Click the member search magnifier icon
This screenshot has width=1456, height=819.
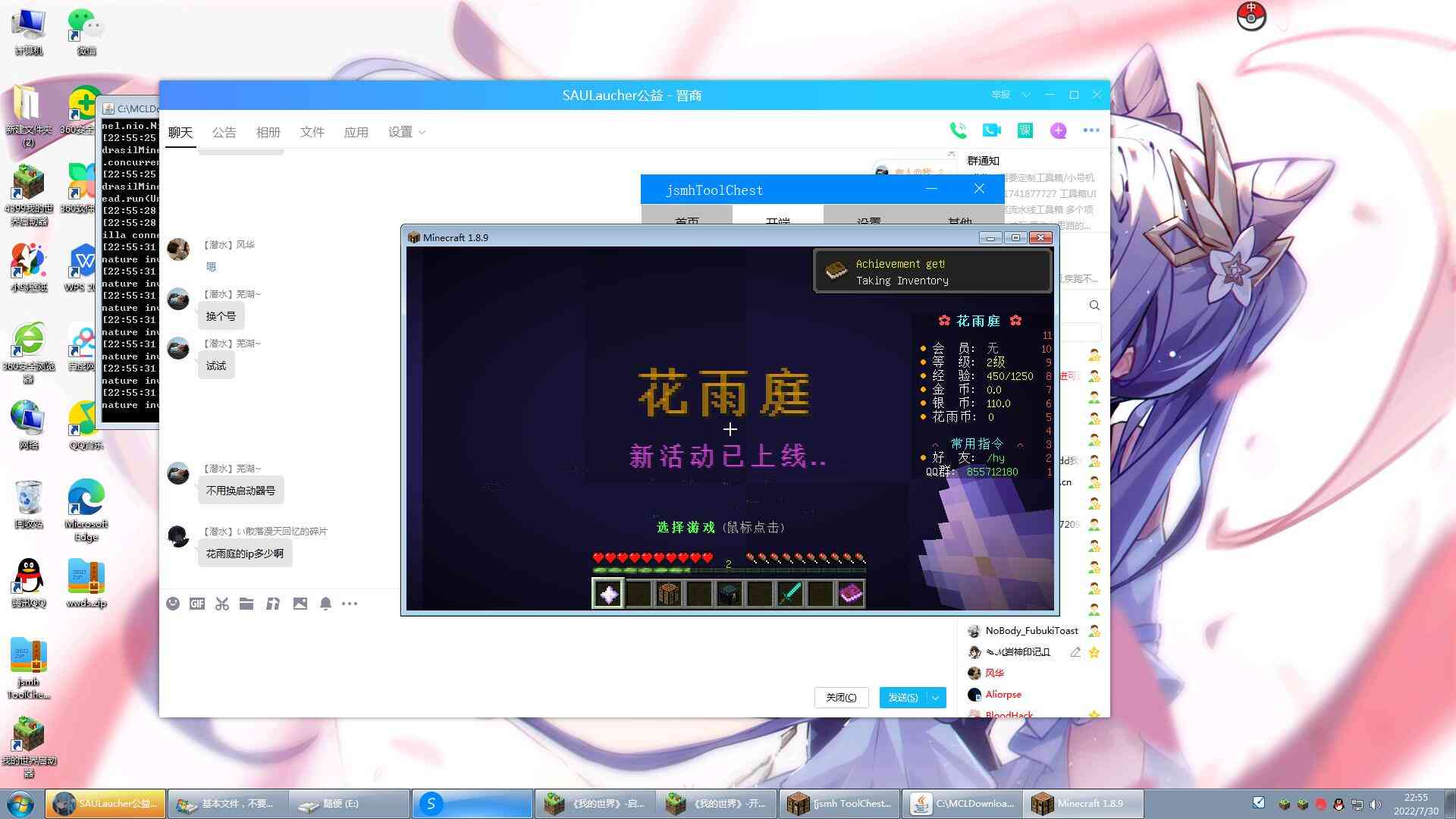[x=1094, y=305]
